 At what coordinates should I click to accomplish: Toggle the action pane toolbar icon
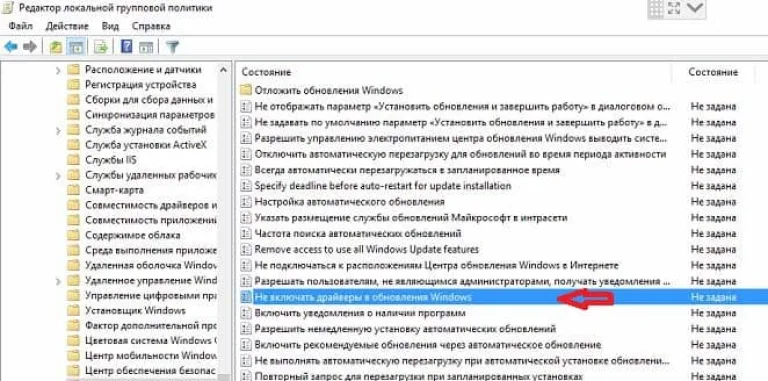point(146,47)
